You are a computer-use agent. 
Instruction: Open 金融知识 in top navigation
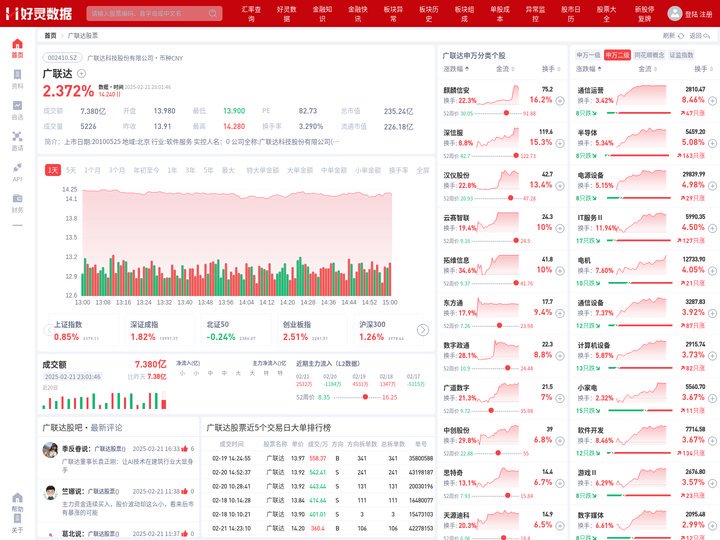(322, 14)
